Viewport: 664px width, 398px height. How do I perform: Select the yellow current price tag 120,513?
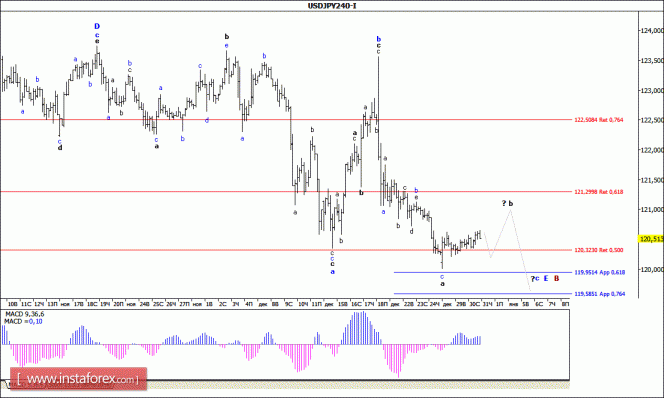pyautogui.click(x=651, y=239)
